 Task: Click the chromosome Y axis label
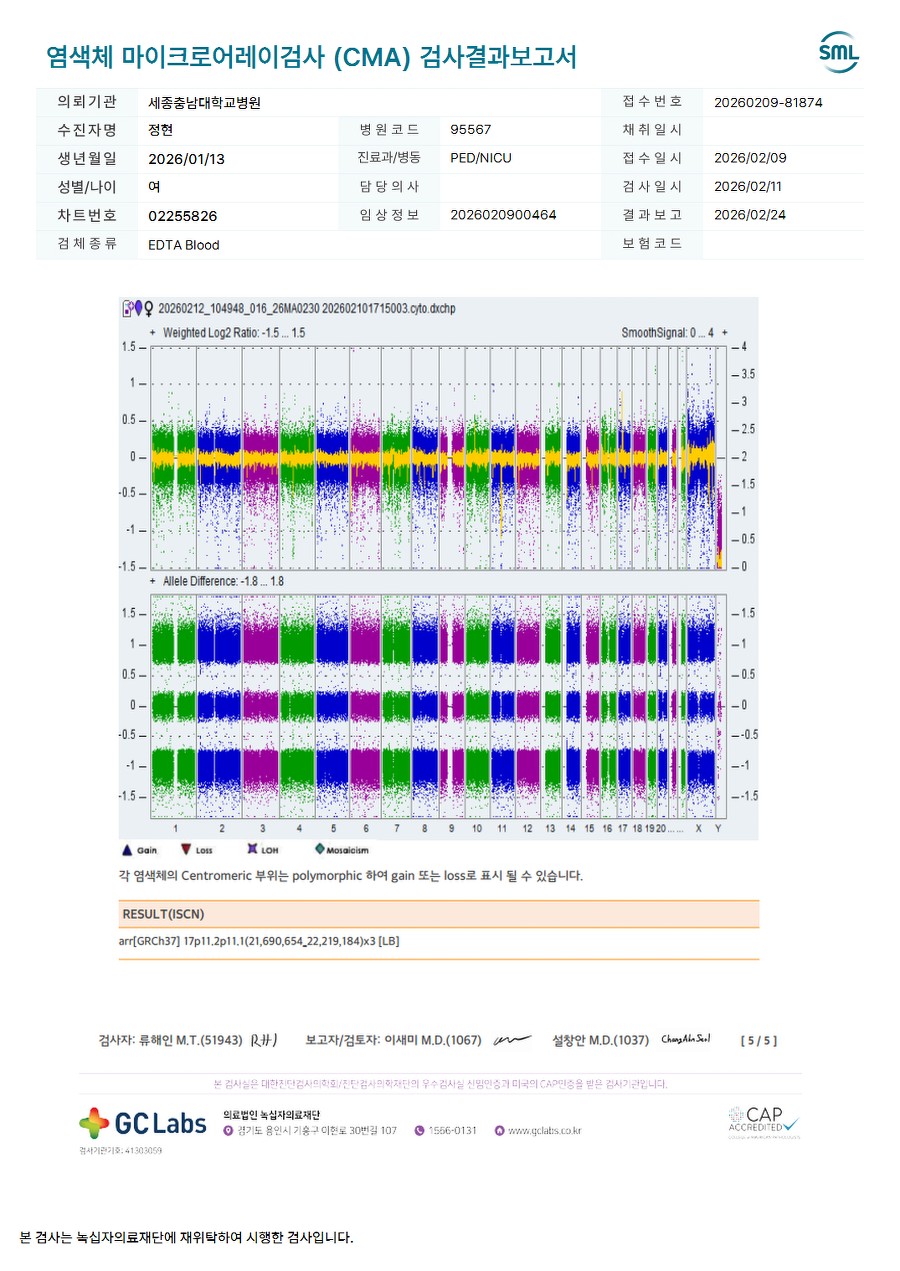pos(718,829)
